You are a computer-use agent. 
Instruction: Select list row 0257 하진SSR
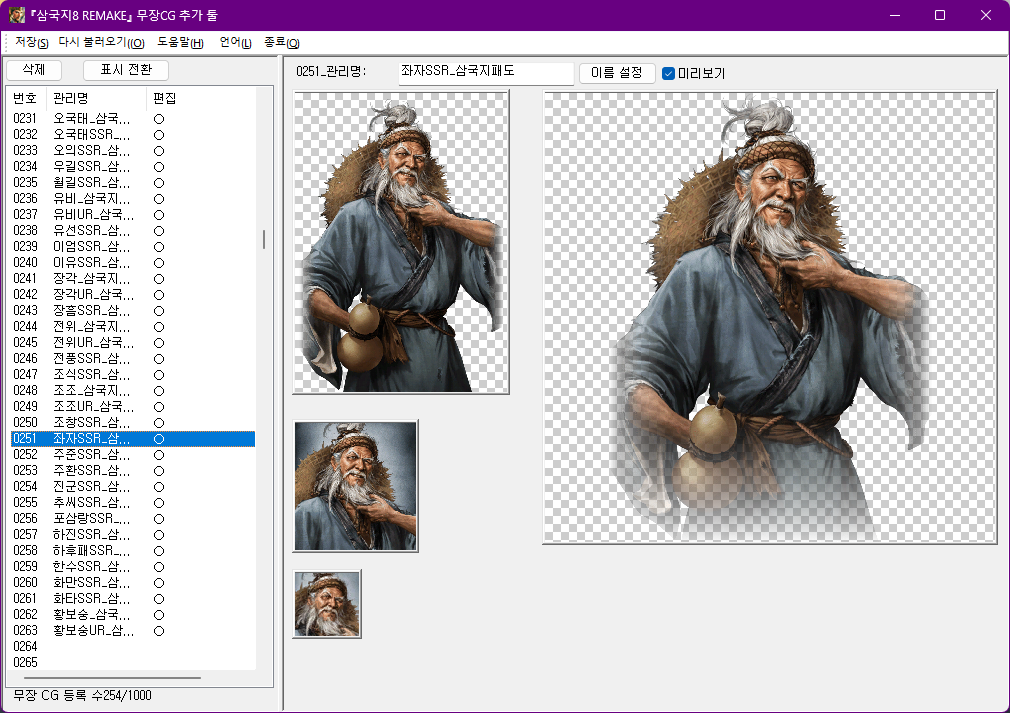[133, 535]
